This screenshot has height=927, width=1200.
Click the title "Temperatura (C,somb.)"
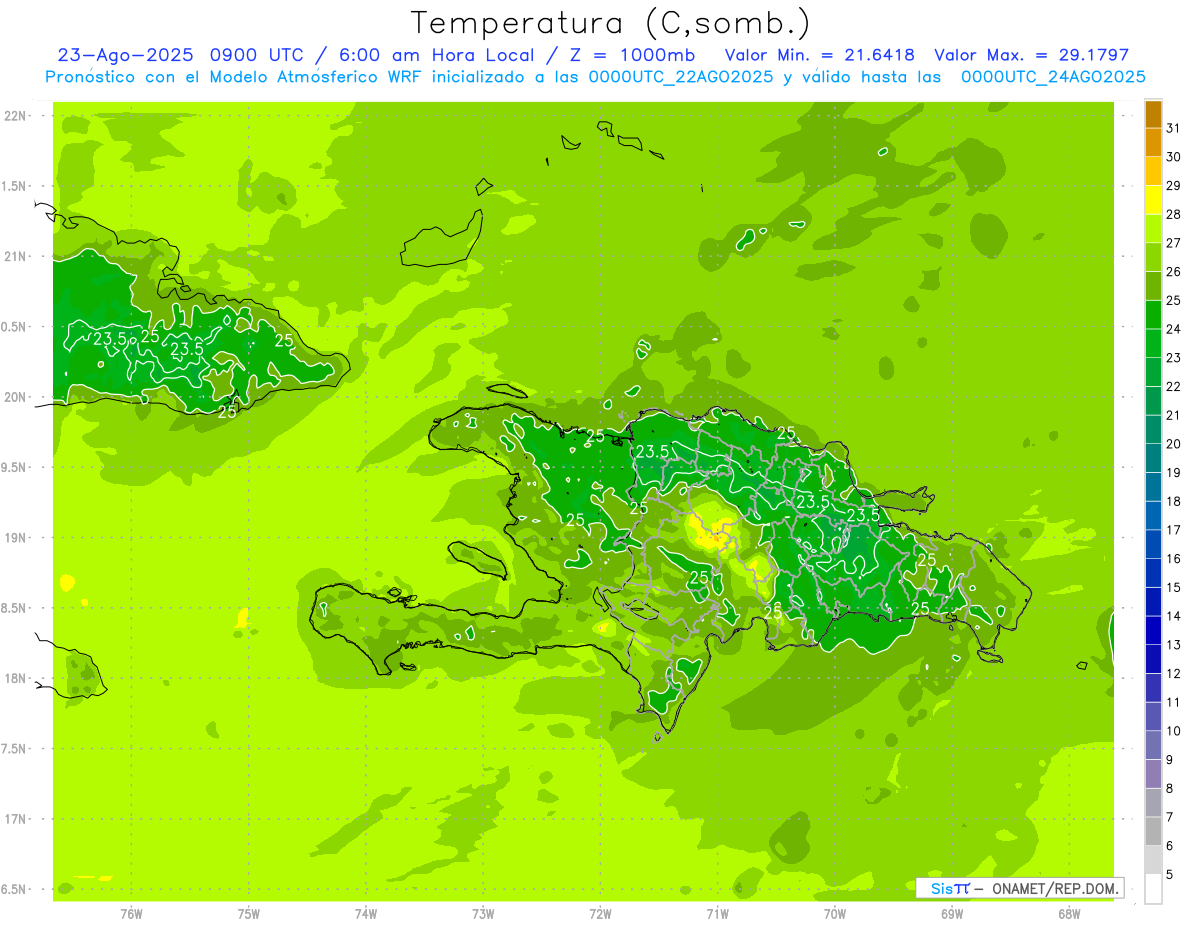click(x=611, y=24)
